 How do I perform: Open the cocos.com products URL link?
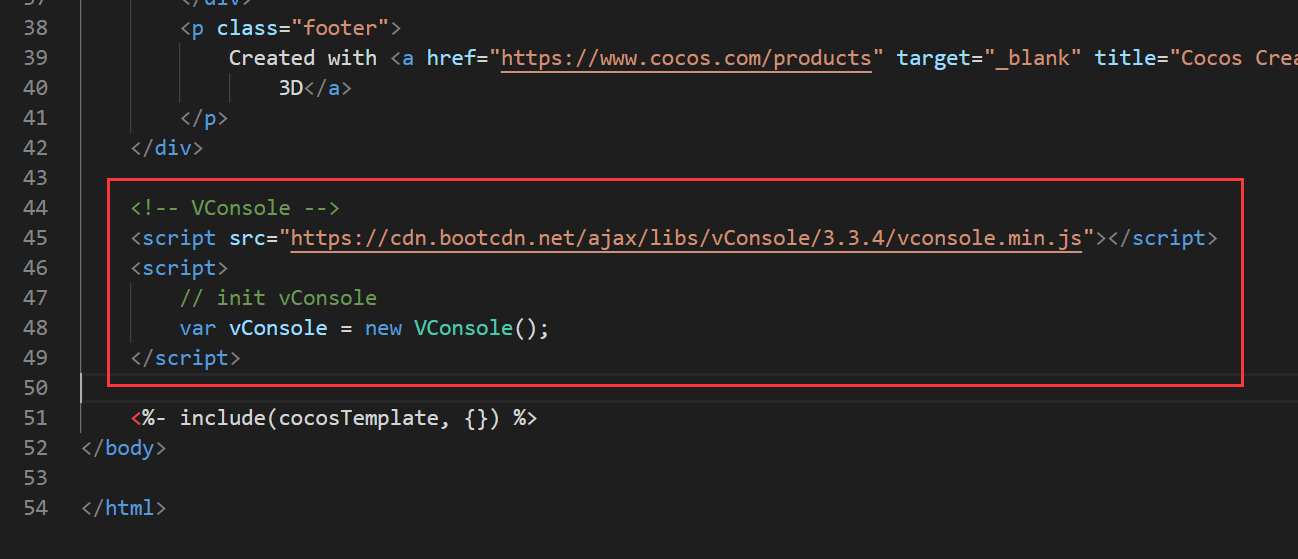tap(686, 58)
